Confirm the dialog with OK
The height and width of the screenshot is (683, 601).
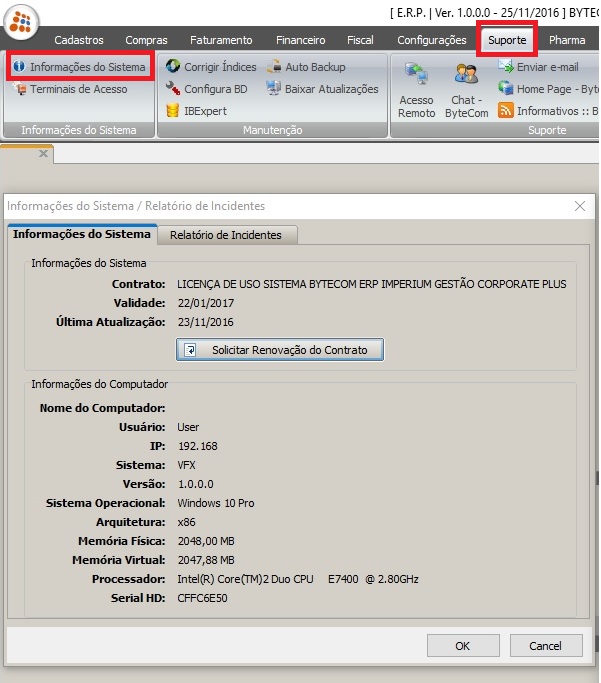pyautogui.click(x=463, y=646)
